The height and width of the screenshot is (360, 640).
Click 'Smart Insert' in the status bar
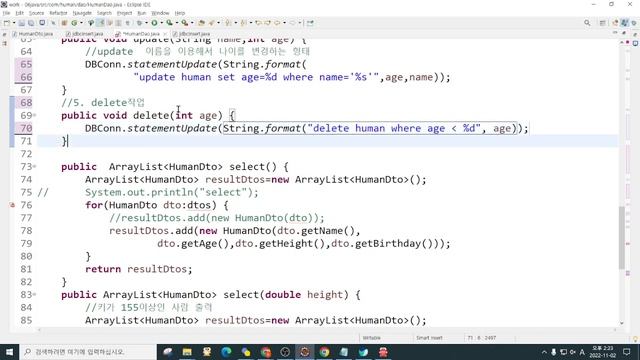tap(429, 338)
